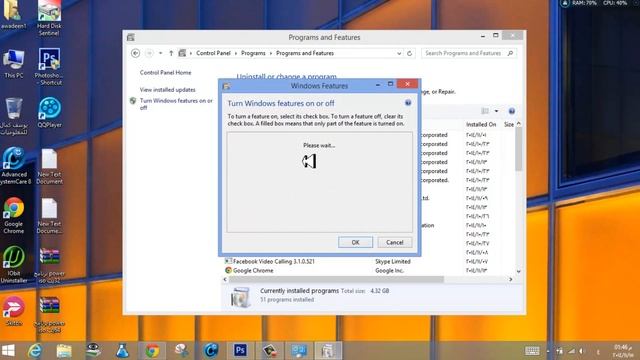The image size is (640, 360).
Task: Open the view options dropdown arrow
Action: (496, 111)
